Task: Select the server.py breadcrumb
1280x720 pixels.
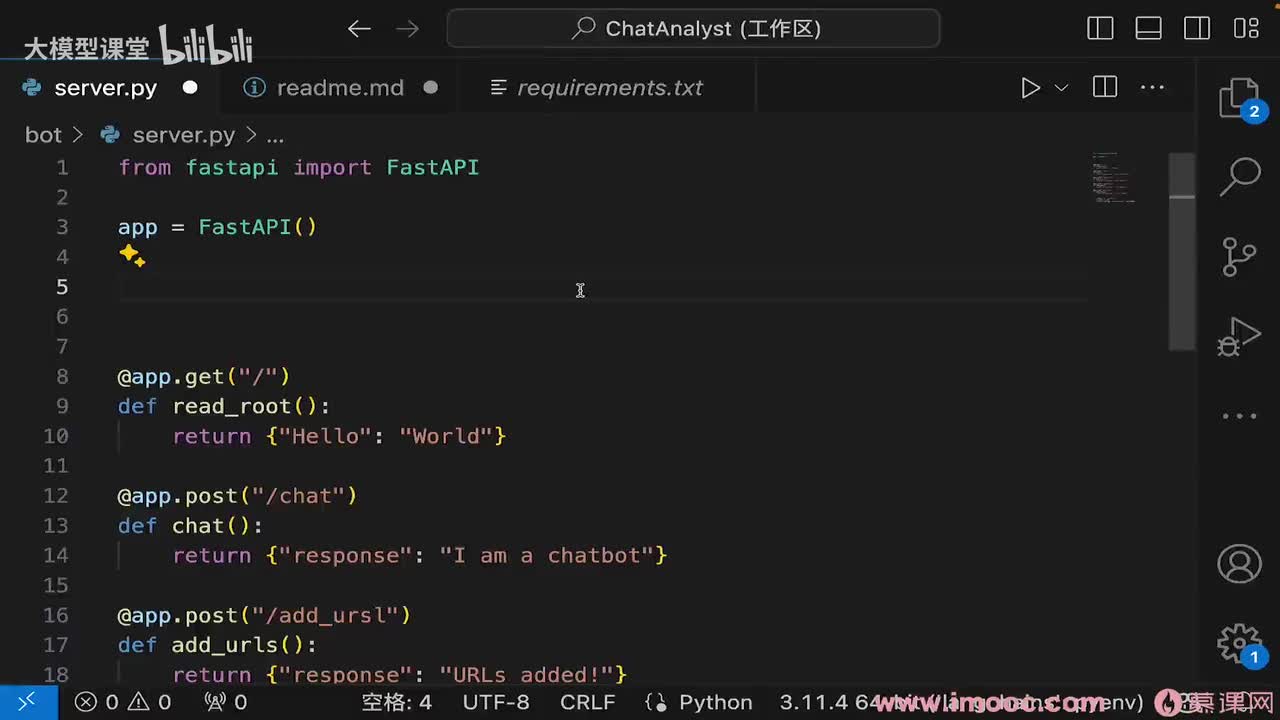Action: click(183, 135)
